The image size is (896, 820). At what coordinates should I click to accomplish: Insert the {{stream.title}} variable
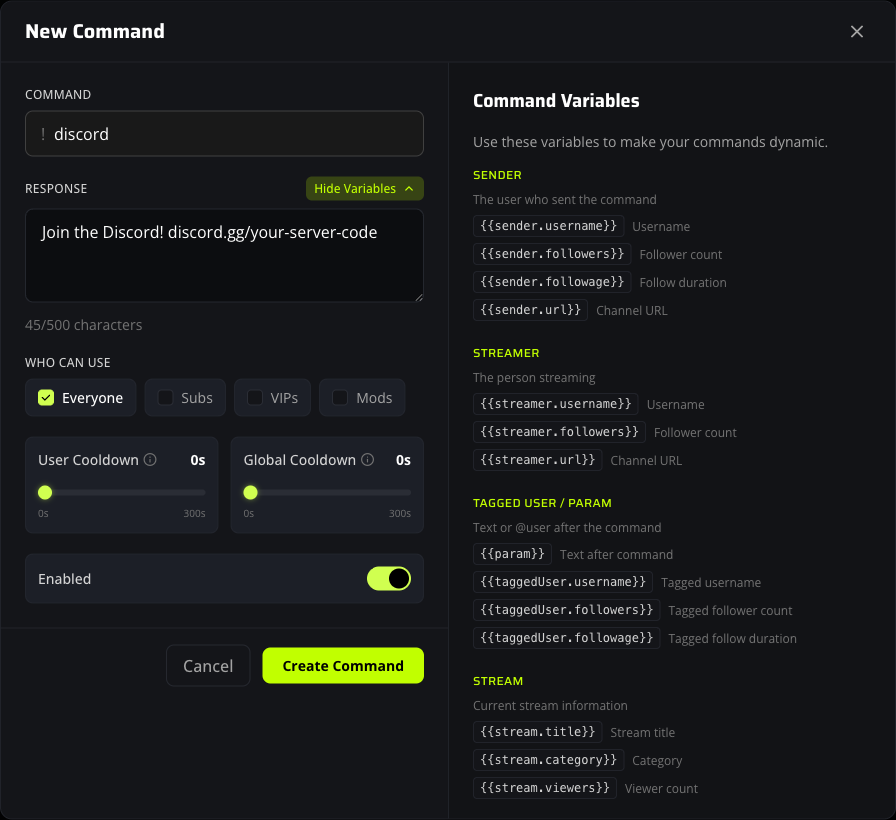[538, 732]
